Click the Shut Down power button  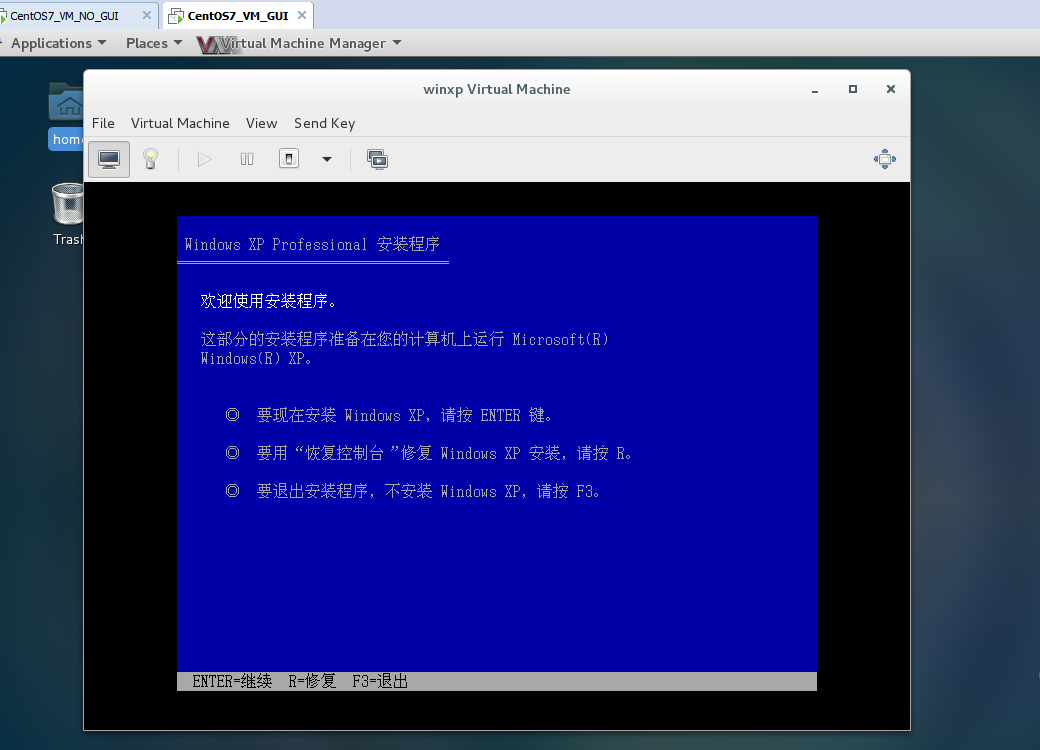(x=289, y=159)
